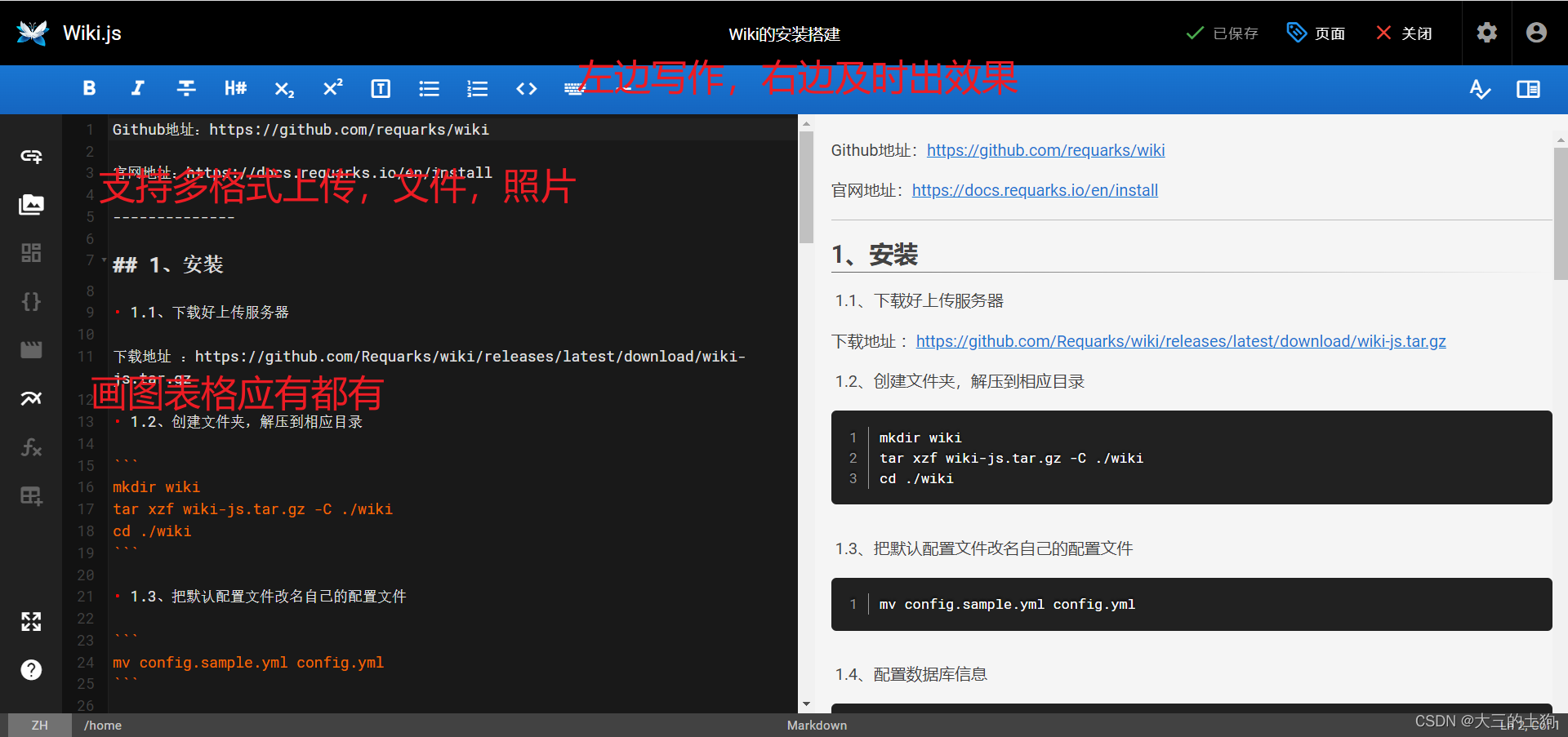Viewport: 1568px width, 737px height.
Task: Click editor line 1 Github地址 text
Action: (301, 130)
